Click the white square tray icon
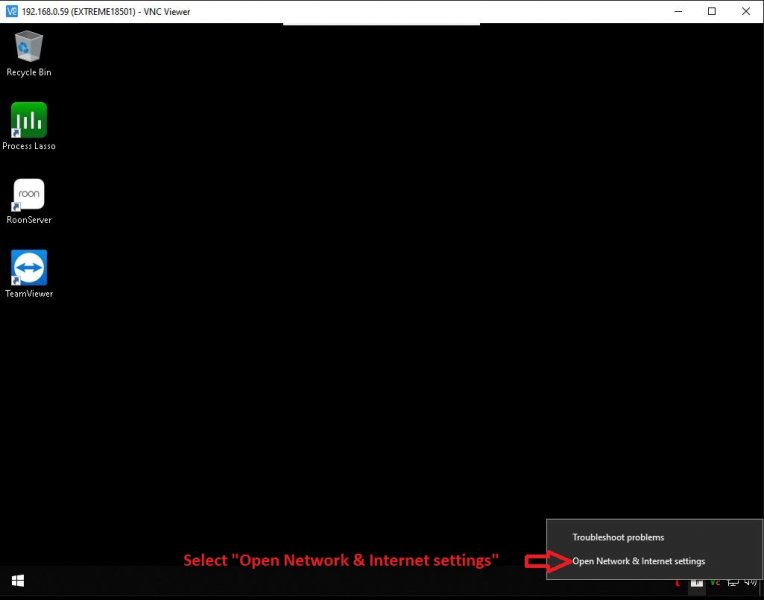764x600 pixels. pyautogui.click(x=696, y=581)
